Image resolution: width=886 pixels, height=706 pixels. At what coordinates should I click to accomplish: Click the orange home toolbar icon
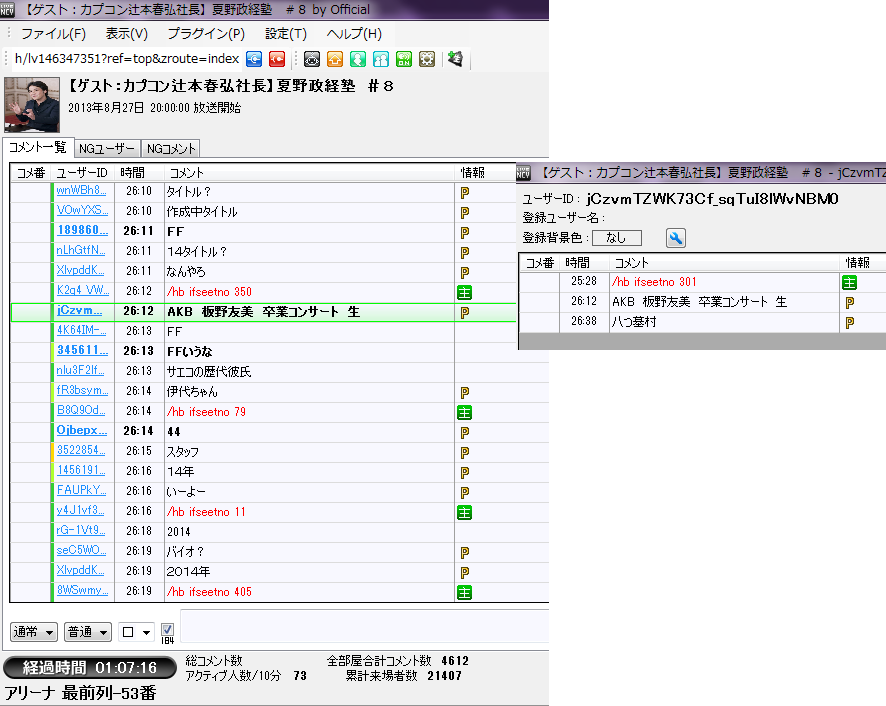pos(335,59)
